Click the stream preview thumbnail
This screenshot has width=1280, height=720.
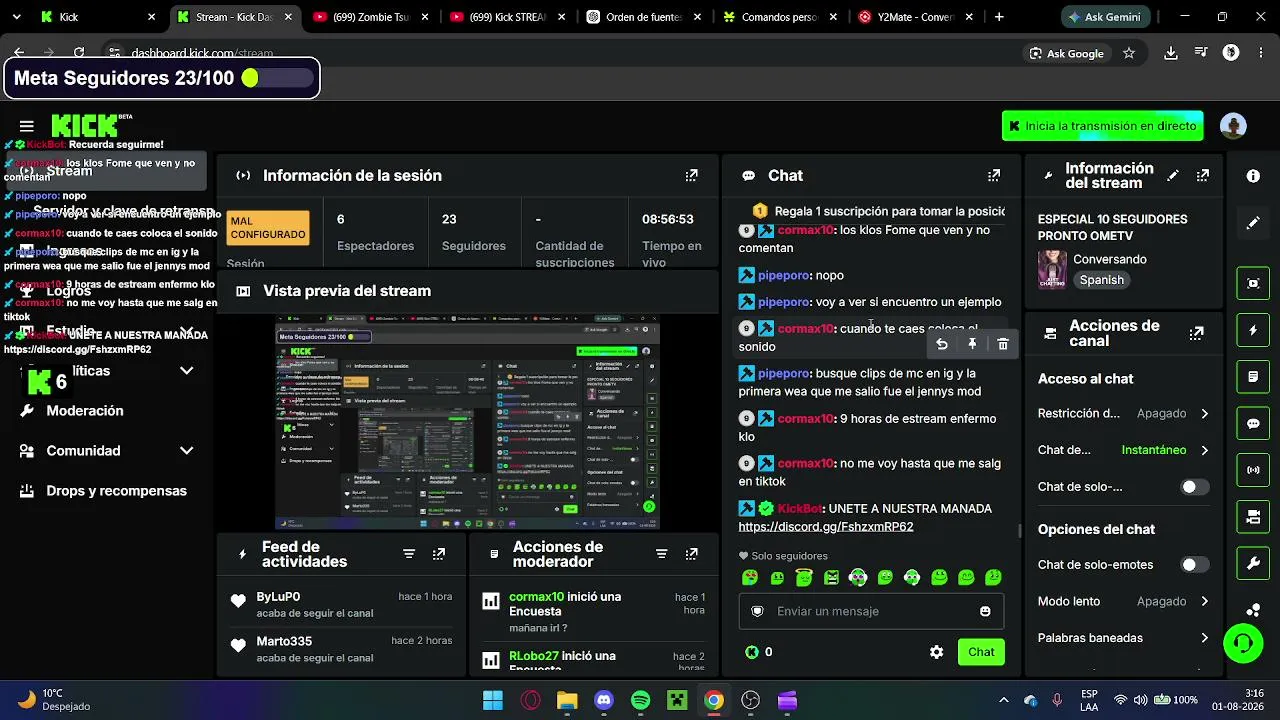click(468, 423)
